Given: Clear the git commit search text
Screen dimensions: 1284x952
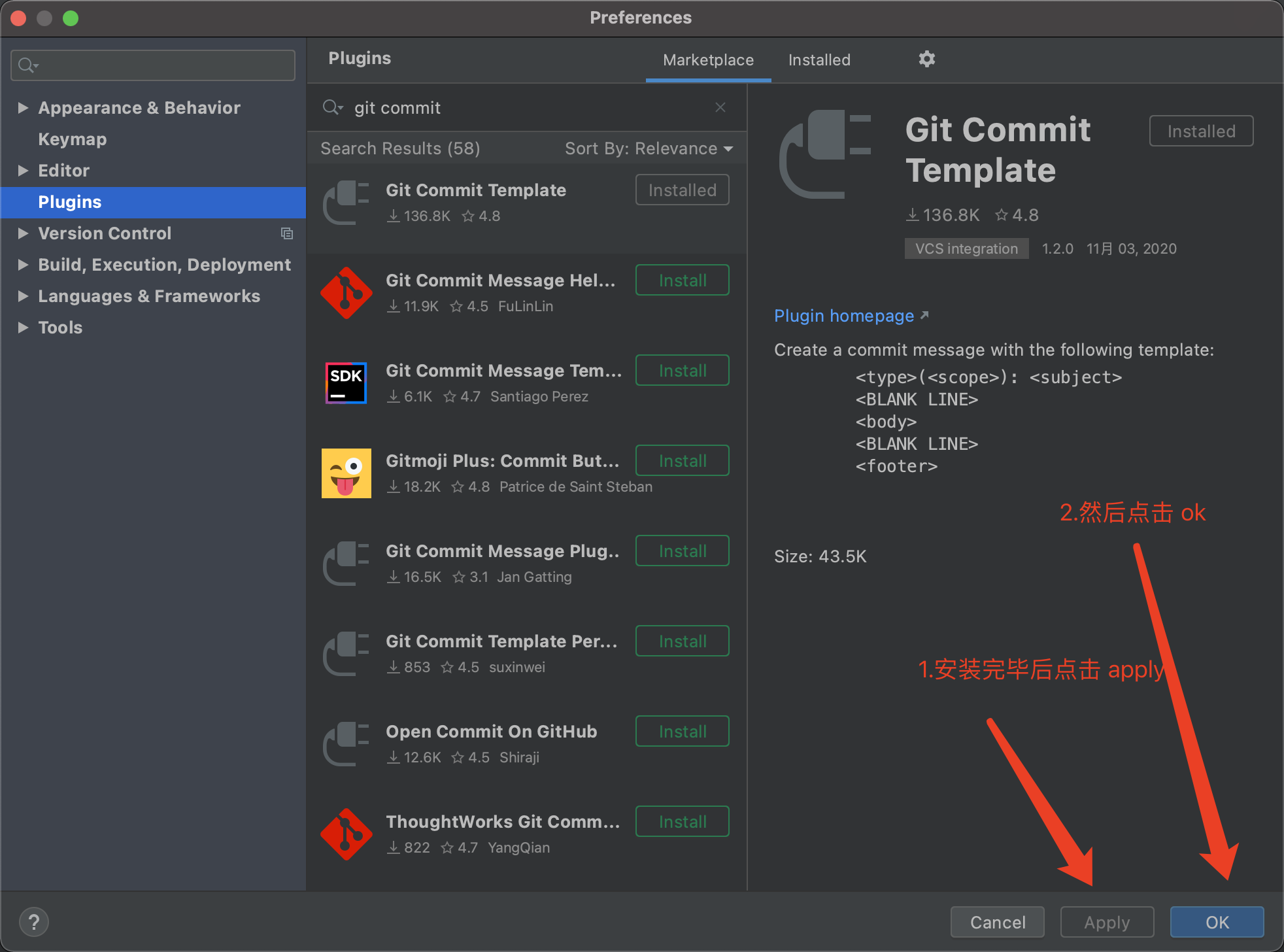Looking at the screenshot, I should (x=720, y=107).
